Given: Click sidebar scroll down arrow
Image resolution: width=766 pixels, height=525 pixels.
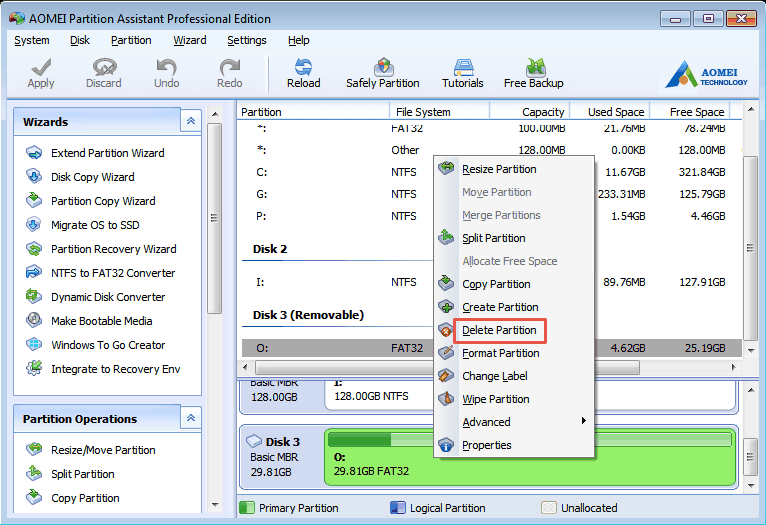Looking at the screenshot, I should (215, 504).
